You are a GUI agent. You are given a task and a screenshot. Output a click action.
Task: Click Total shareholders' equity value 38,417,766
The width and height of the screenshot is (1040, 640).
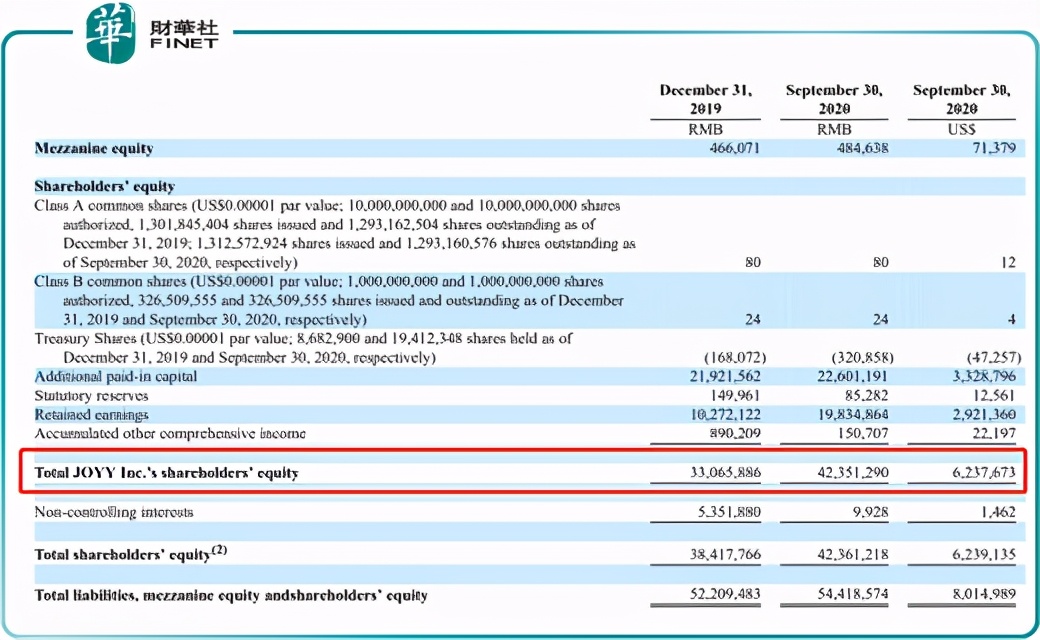[x=725, y=554]
